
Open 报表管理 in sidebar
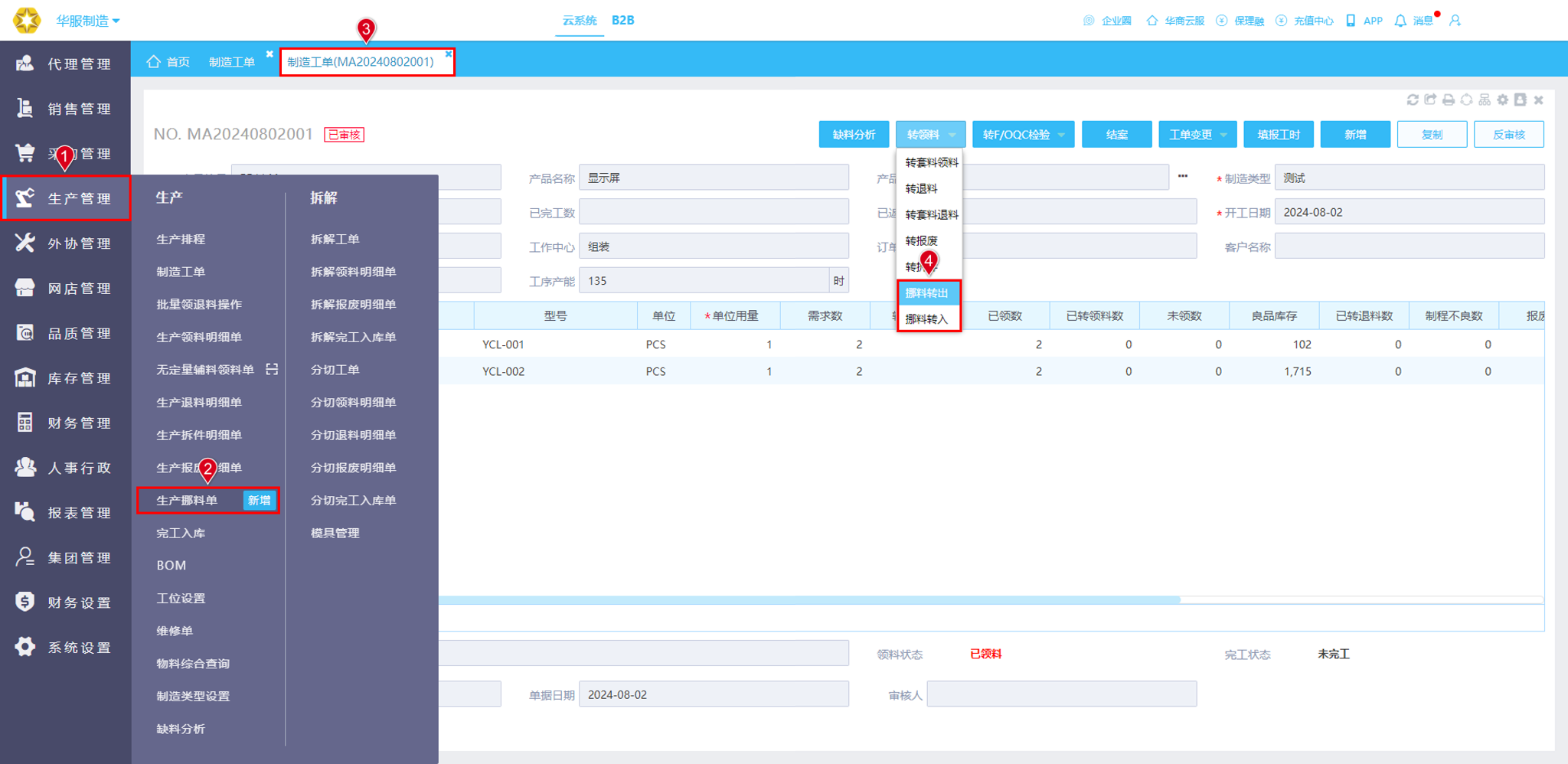[66, 513]
